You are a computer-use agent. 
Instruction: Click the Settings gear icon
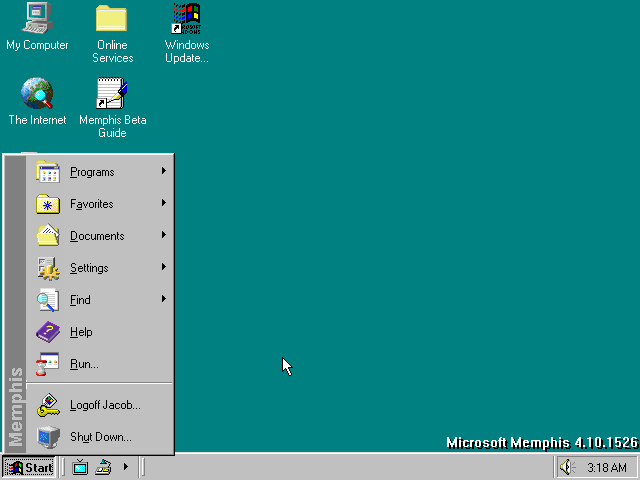[48, 268]
